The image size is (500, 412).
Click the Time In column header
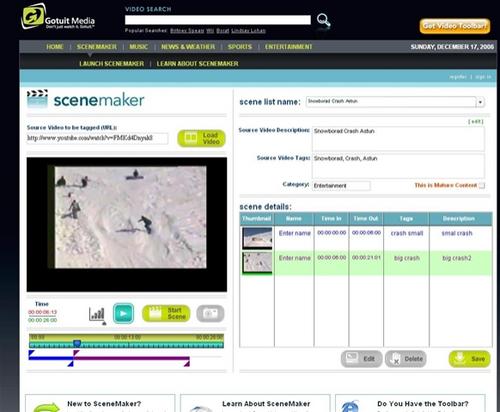click(x=331, y=219)
